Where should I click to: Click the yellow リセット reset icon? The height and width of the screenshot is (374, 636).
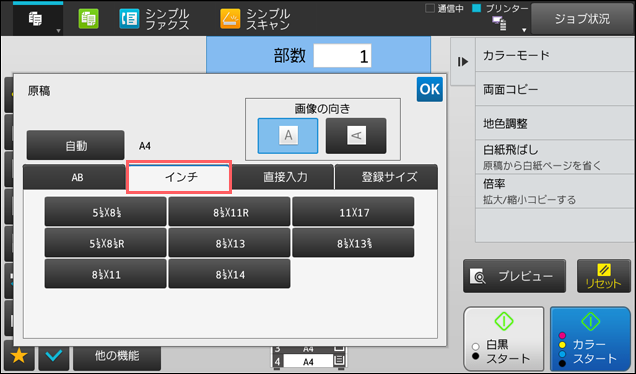tap(603, 277)
